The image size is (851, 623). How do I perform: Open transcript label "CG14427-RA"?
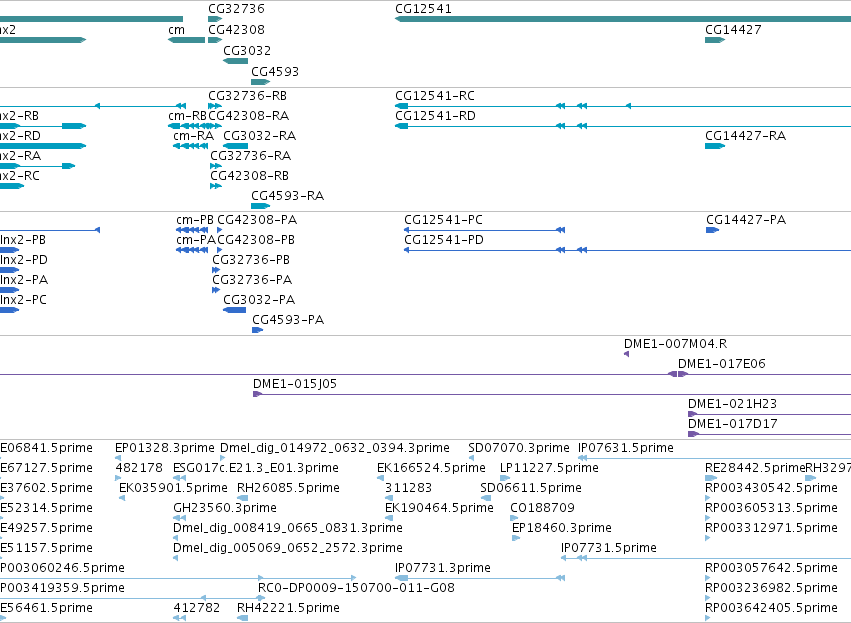click(746, 136)
